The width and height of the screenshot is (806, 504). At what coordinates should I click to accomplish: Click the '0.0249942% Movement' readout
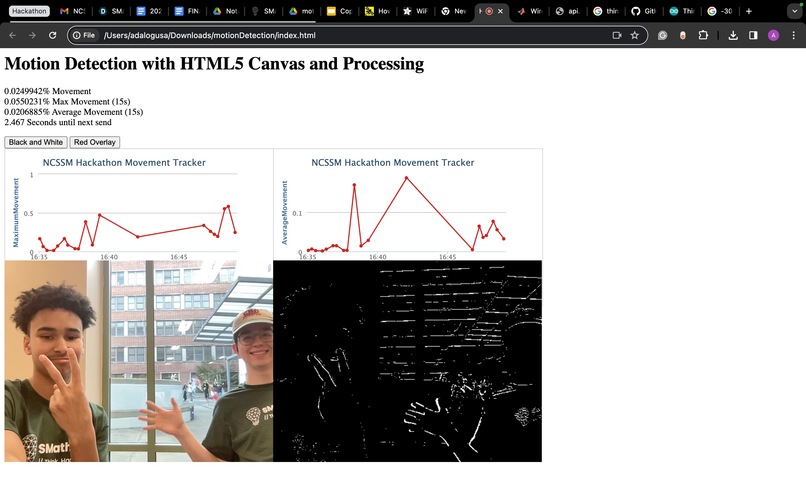click(x=48, y=91)
